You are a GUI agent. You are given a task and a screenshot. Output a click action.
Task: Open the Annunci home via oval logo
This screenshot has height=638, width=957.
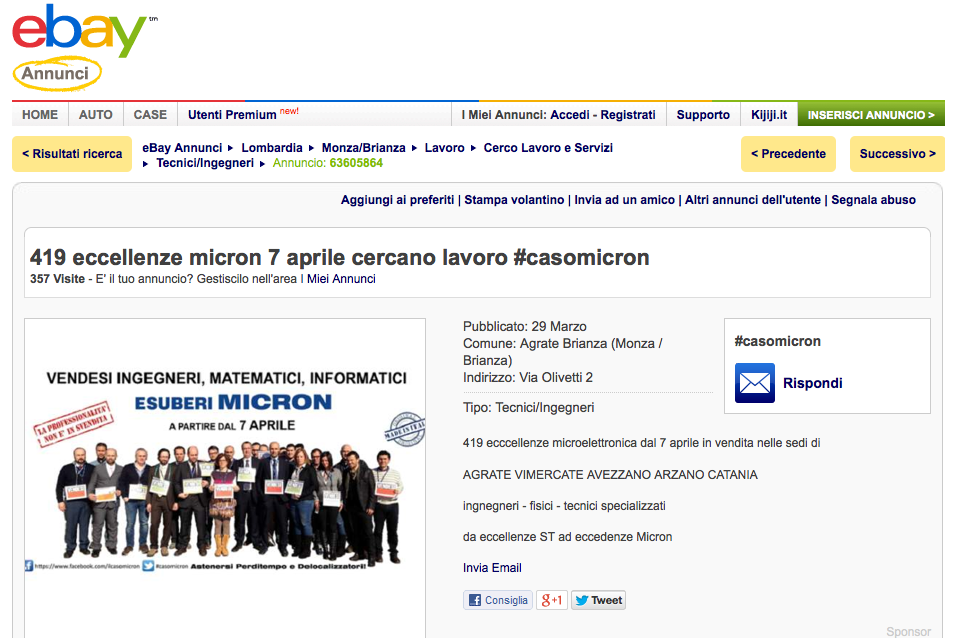(x=56, y=74)
